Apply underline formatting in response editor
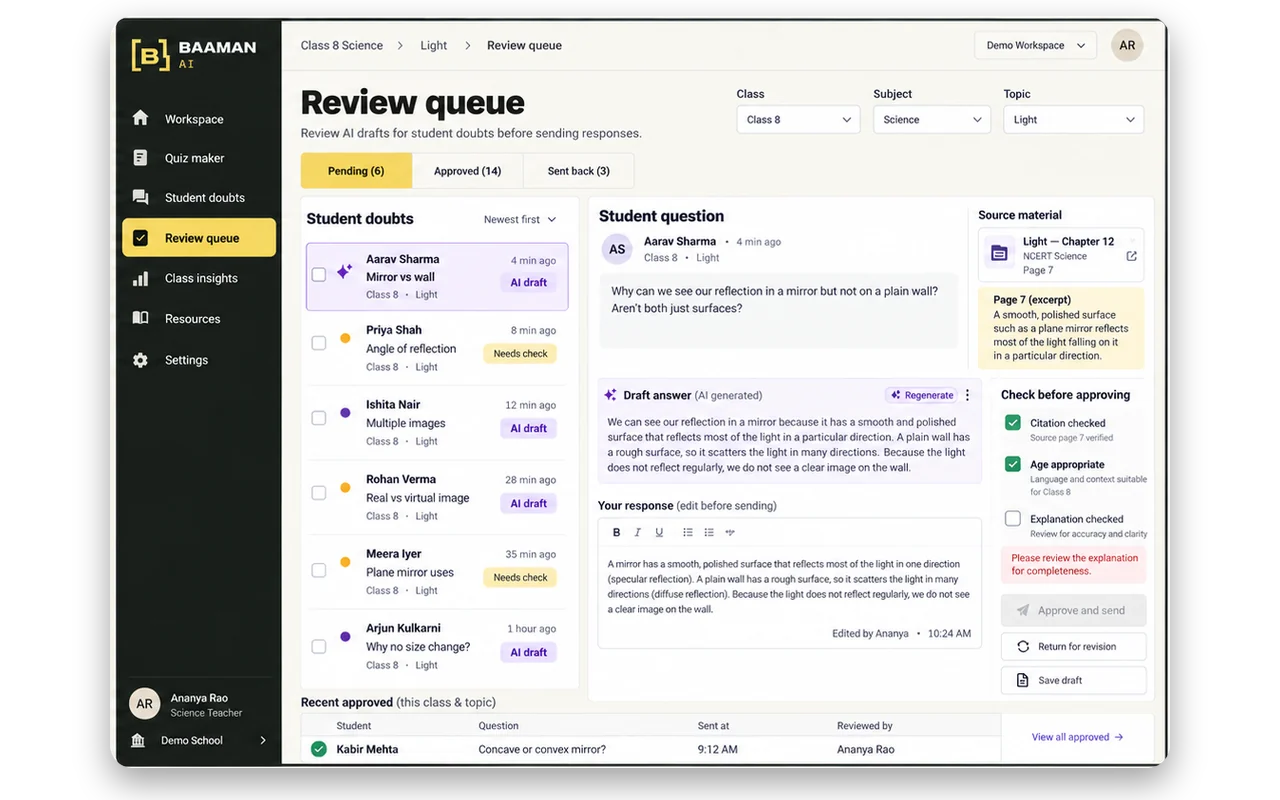 click(659, 532)
